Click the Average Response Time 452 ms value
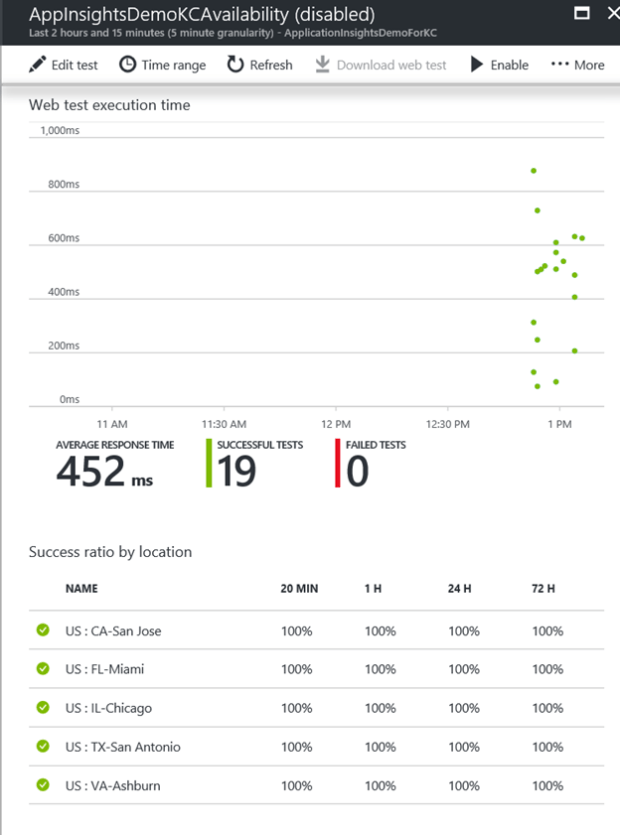 click(x=104, y=472)
